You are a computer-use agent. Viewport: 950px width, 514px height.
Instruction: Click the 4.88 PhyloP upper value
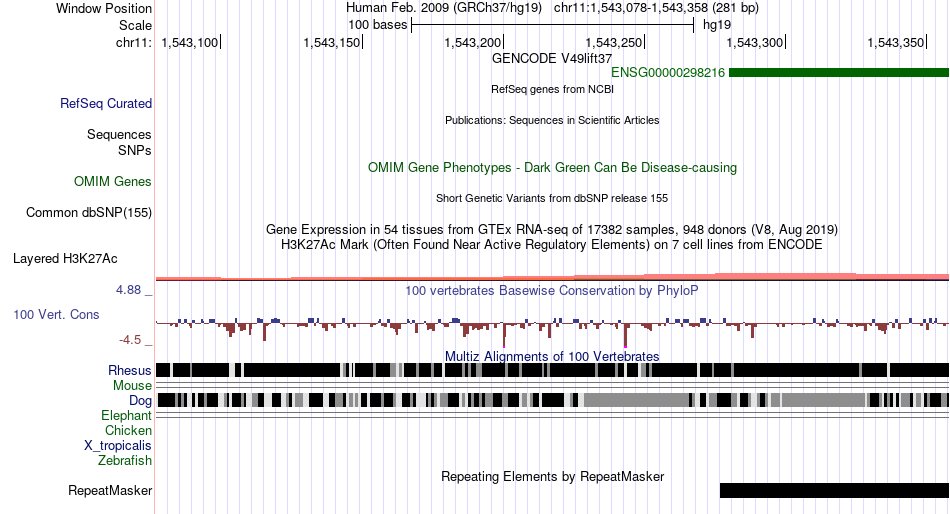[128, 290]
